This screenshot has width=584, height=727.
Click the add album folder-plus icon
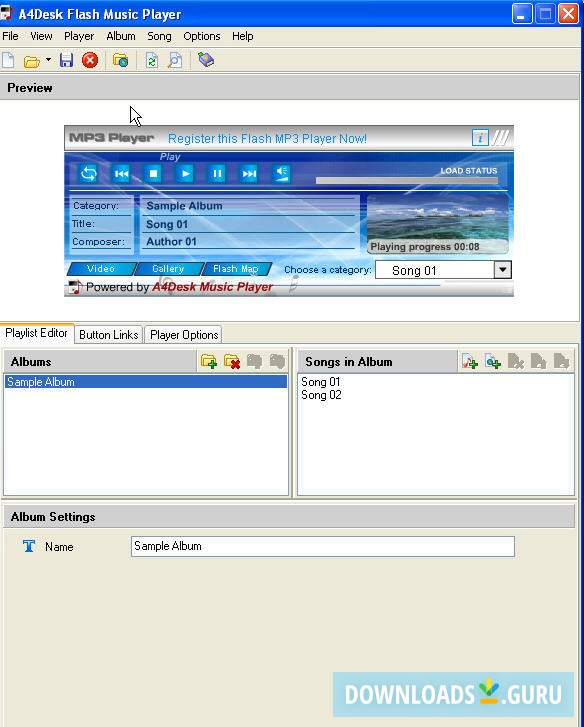[x=209, y=361]
